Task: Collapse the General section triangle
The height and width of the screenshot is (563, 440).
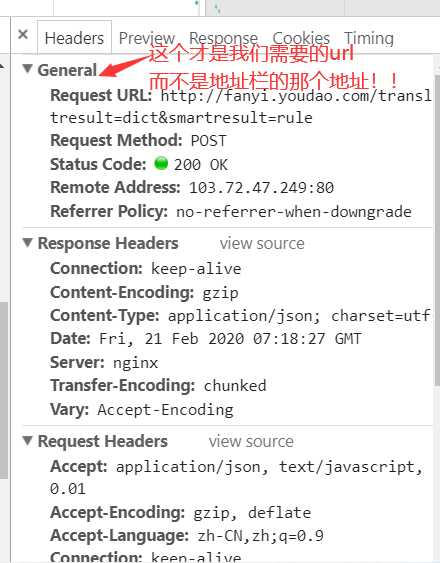Action: click(28, 69)
